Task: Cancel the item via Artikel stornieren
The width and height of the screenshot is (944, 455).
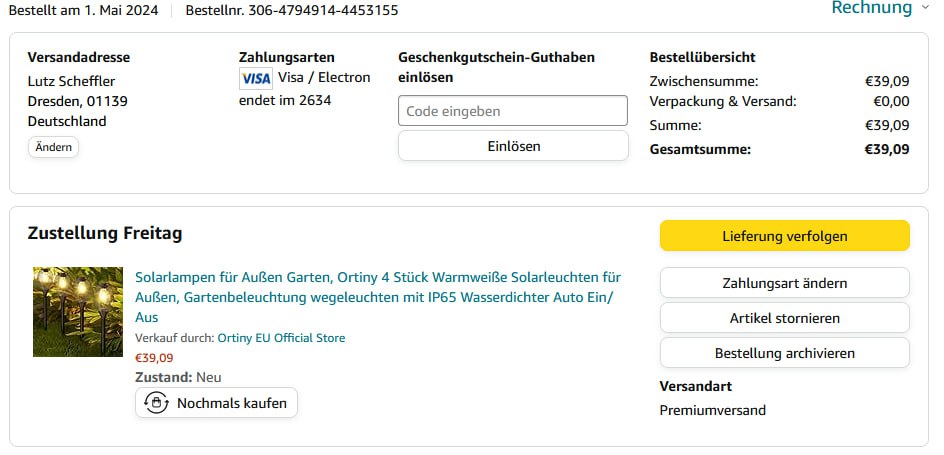Action: click(x=785, y=318)
